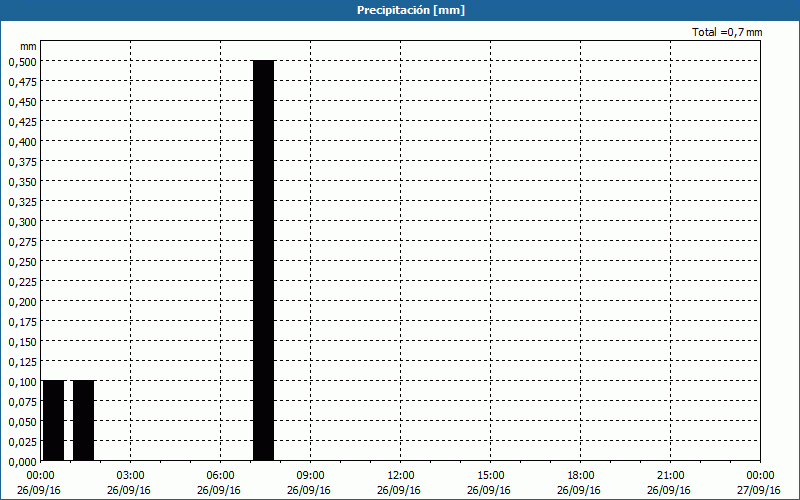Click the 0,275 y-axis label
This screenshot has height=500, width=800.
point(22,241)
